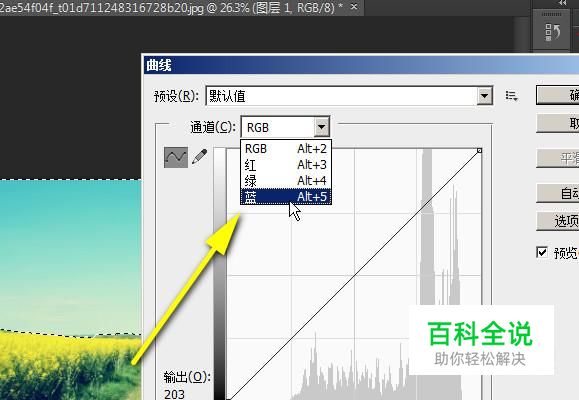Click the top OK button in Curves
The image size is (579, 400).
point(558,95)
